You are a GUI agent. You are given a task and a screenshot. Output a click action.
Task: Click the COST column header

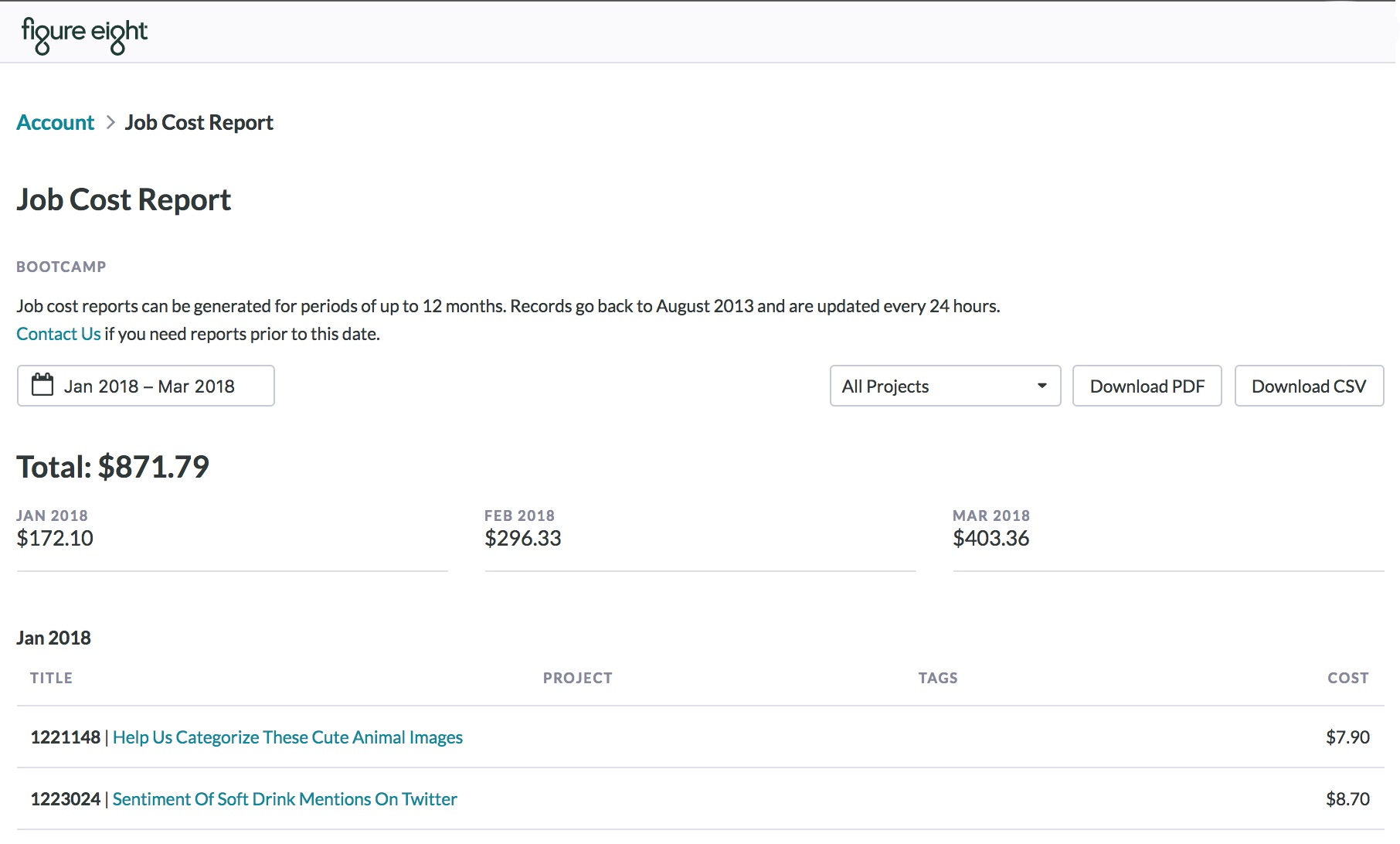(x=1347, y=678)
